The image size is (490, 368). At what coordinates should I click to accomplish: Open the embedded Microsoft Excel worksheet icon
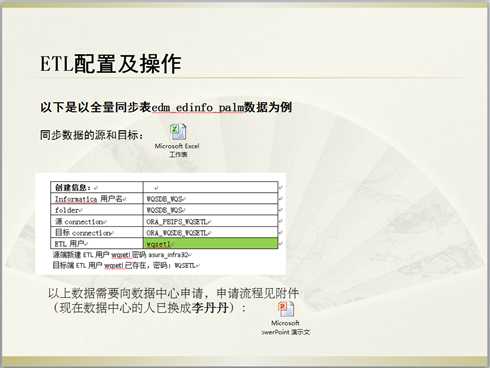tap(178, 132)
